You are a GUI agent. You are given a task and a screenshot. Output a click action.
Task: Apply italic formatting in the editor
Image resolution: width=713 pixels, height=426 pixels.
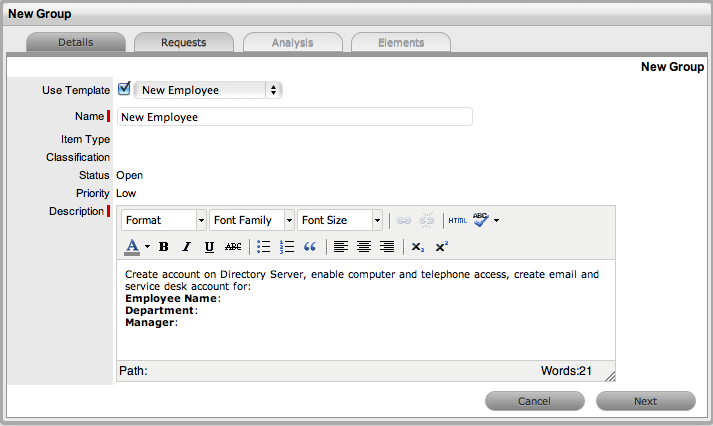tap(186, 247)
